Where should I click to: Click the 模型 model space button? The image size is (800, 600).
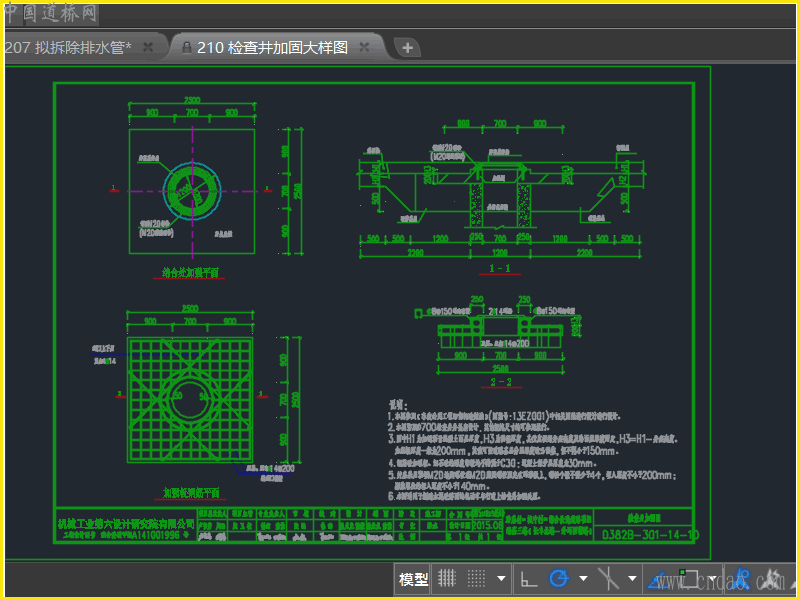[x=413, y=579]
